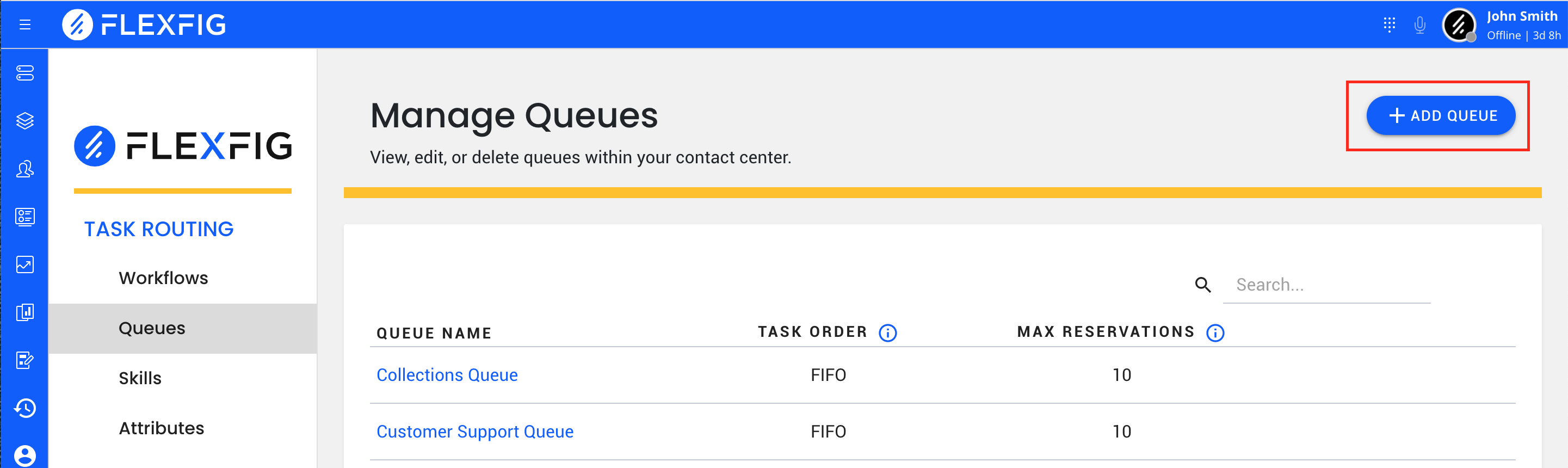Image resolution: width=1568 pixels, height=468 pixels.
Task: Open the edit form sidebar icon
Action: [x=25, y=360]
